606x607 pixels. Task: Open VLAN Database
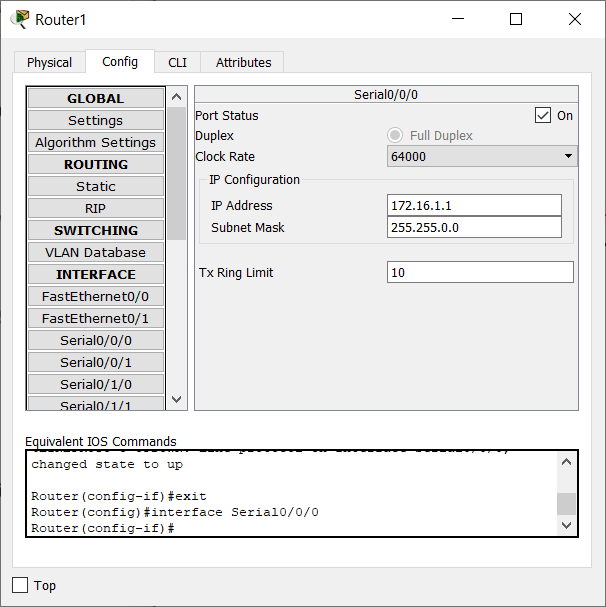coord(96,252)
